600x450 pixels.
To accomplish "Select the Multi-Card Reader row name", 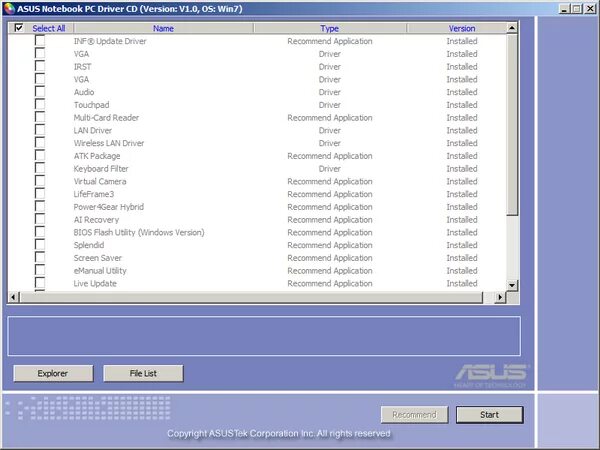I will coord(106,117).
